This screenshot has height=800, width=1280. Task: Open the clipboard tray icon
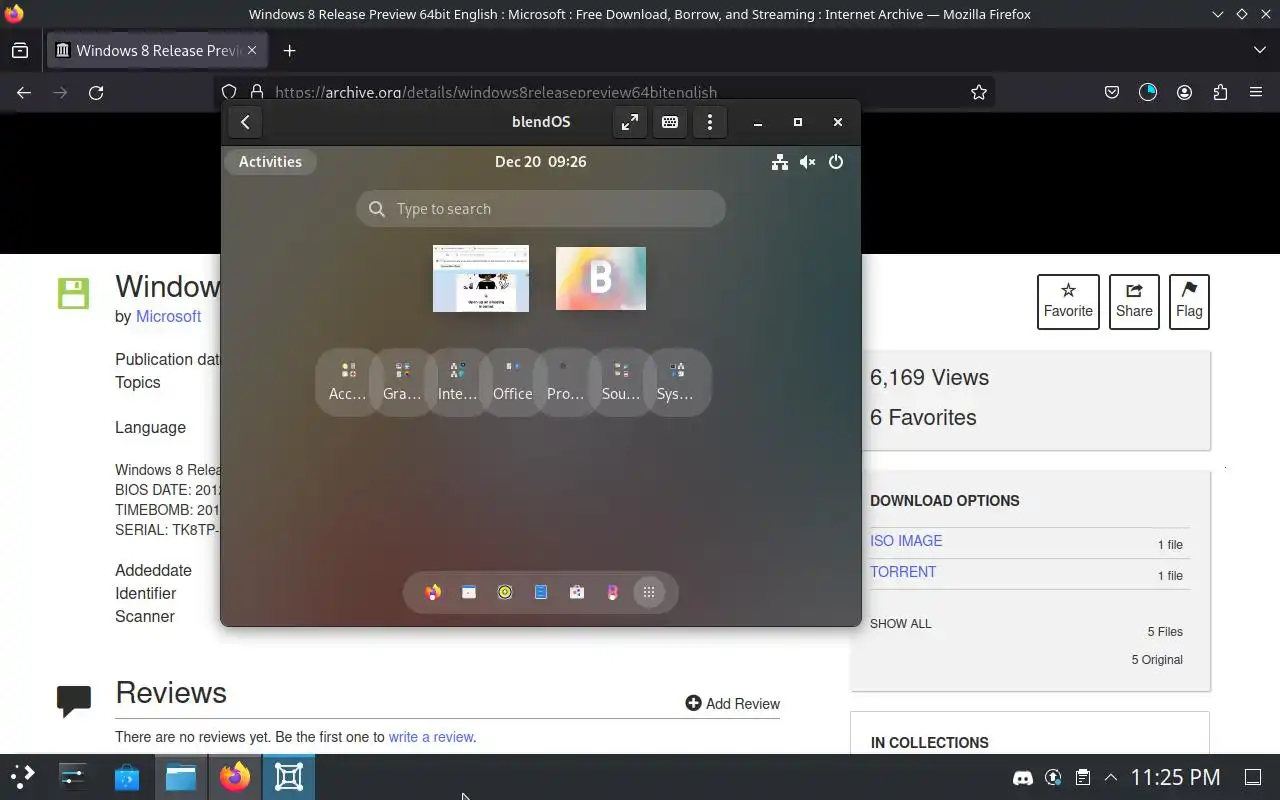pos(1082,777)
